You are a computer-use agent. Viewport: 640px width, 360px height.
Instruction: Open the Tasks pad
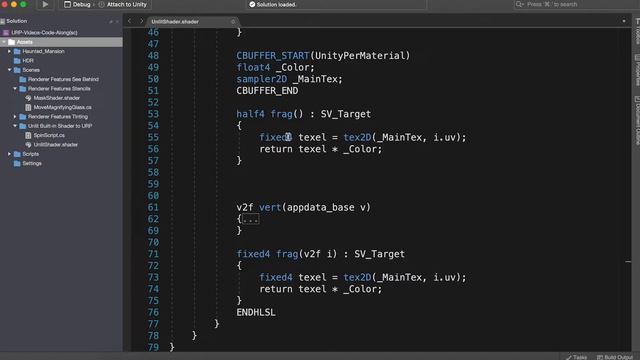(x=576, y=357)
